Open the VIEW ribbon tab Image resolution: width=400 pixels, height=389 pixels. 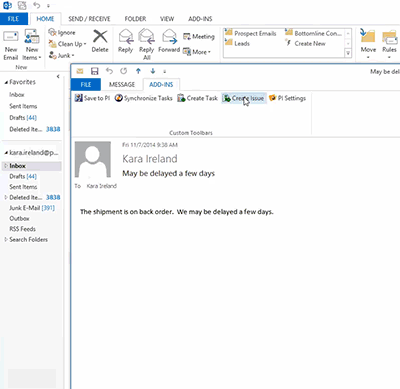[167, 19]
